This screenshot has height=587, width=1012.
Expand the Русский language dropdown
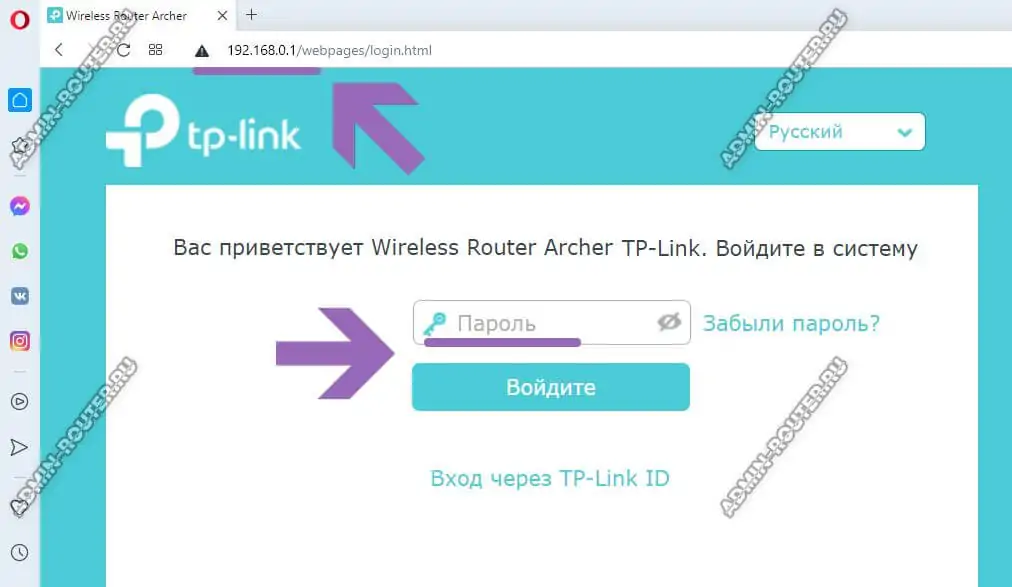[x=840, y=132]
